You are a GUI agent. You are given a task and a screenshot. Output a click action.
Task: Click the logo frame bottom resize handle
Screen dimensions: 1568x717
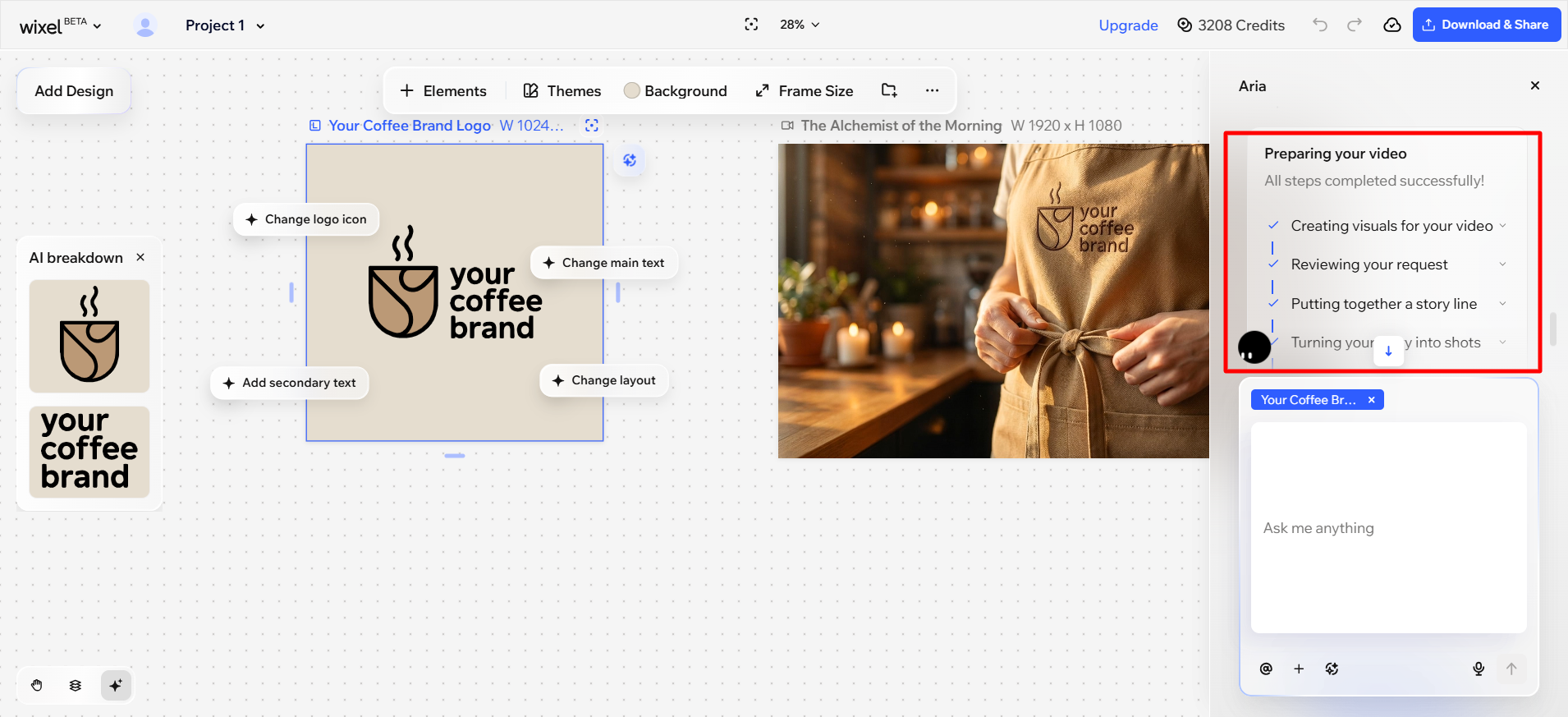click(x=455, y=455)
